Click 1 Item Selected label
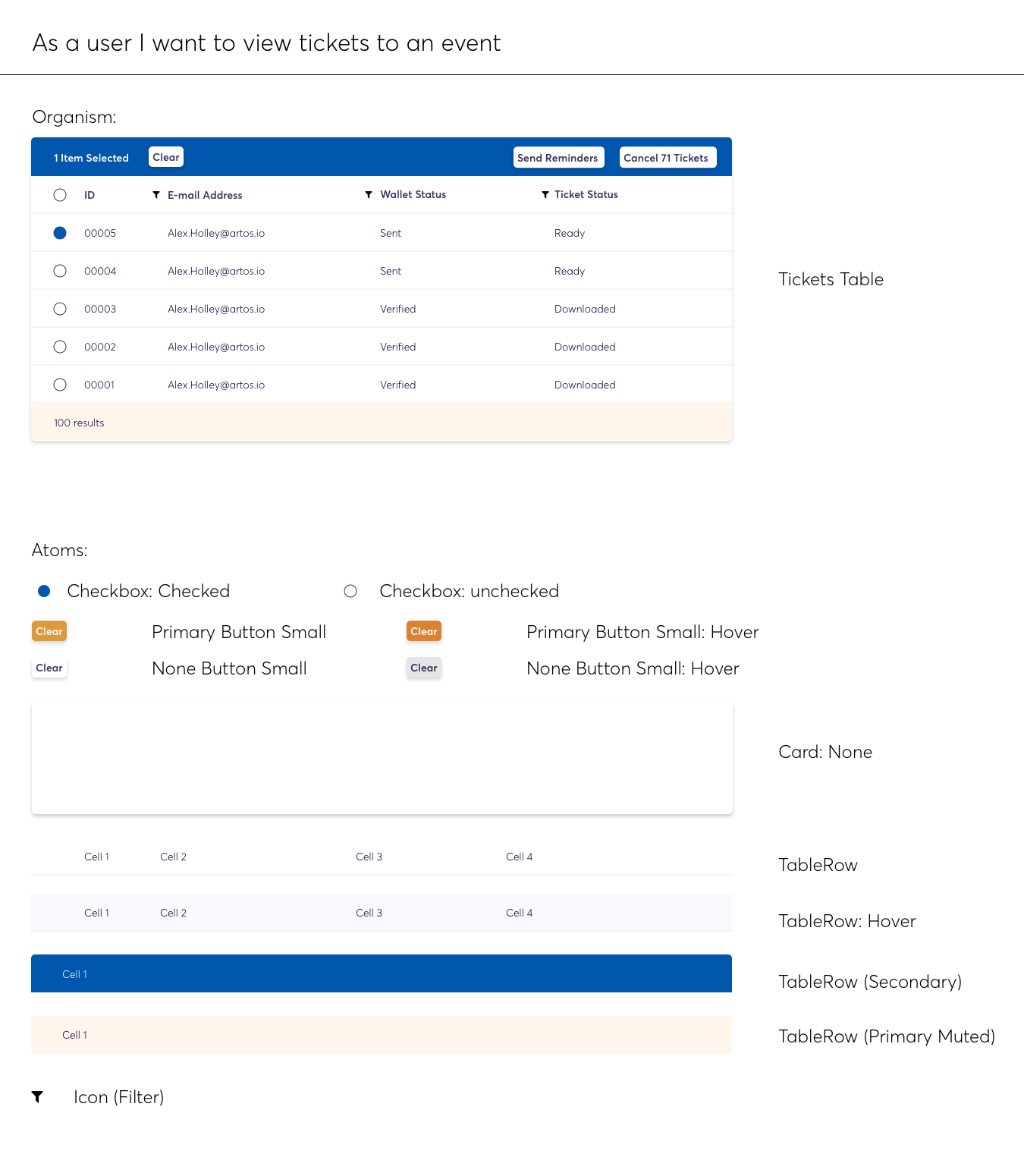Viewport: 1024px width, 1176px height. click(91, 158)
